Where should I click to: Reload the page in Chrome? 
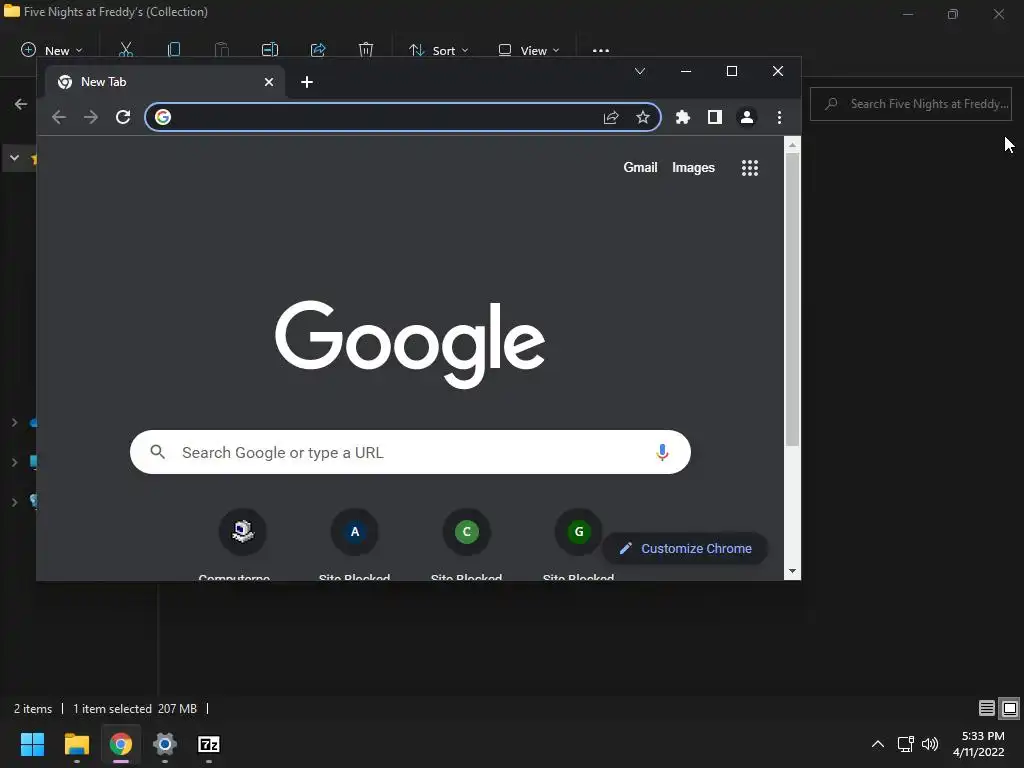(x=123, y=117)
